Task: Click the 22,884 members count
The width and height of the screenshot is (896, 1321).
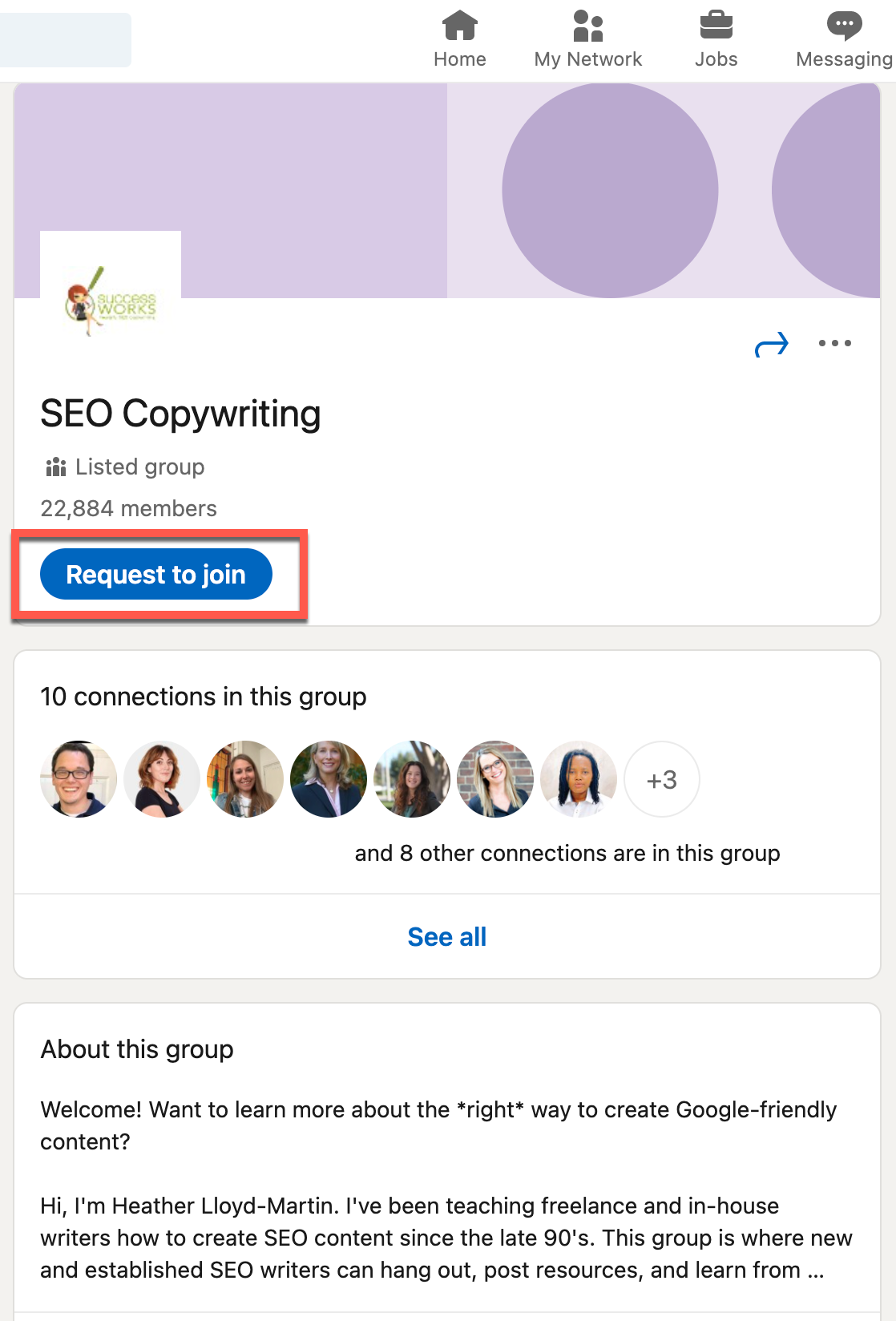Action: (128, 508)
